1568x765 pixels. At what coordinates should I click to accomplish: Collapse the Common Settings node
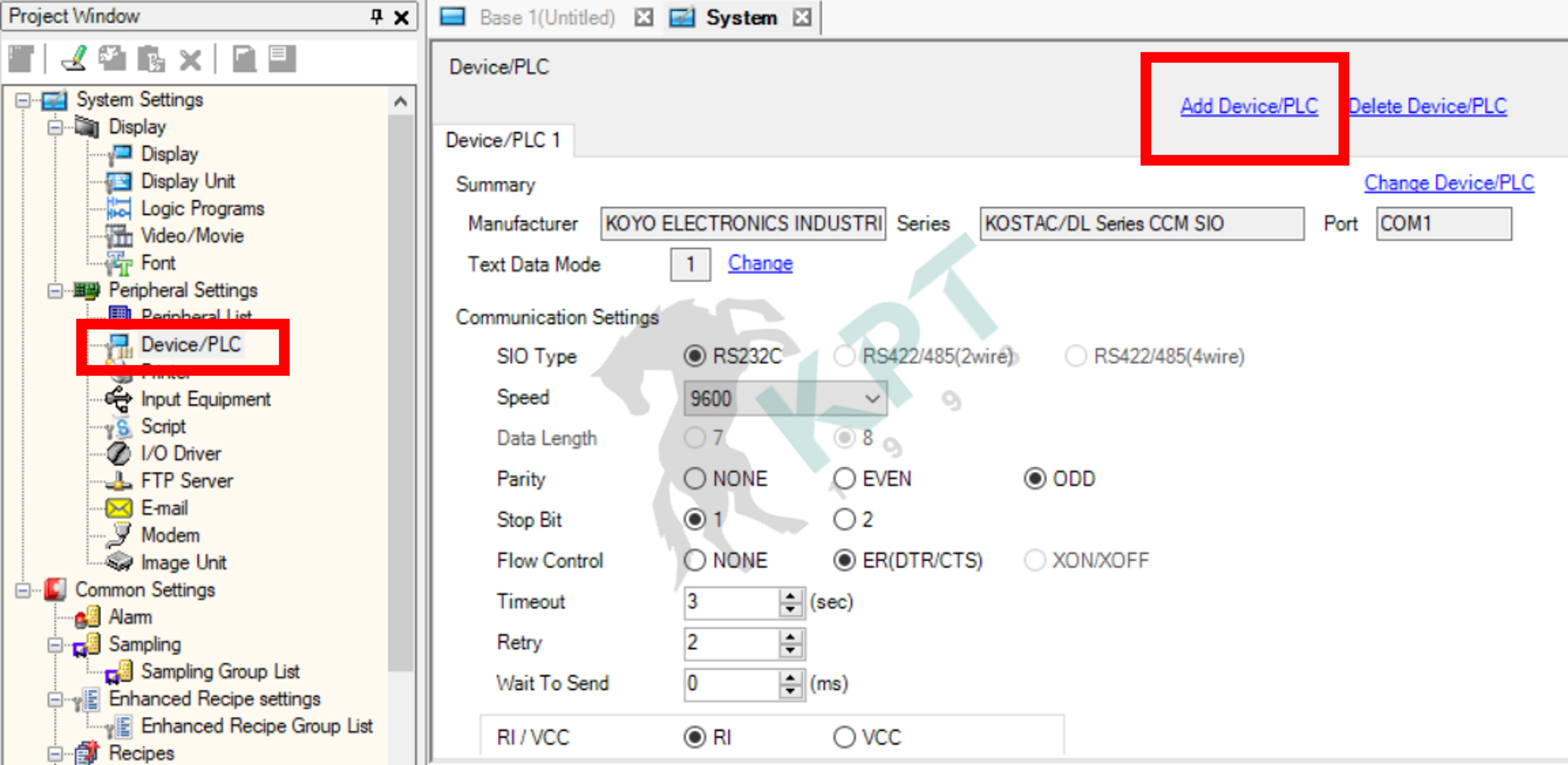click(x=23, y=590)
